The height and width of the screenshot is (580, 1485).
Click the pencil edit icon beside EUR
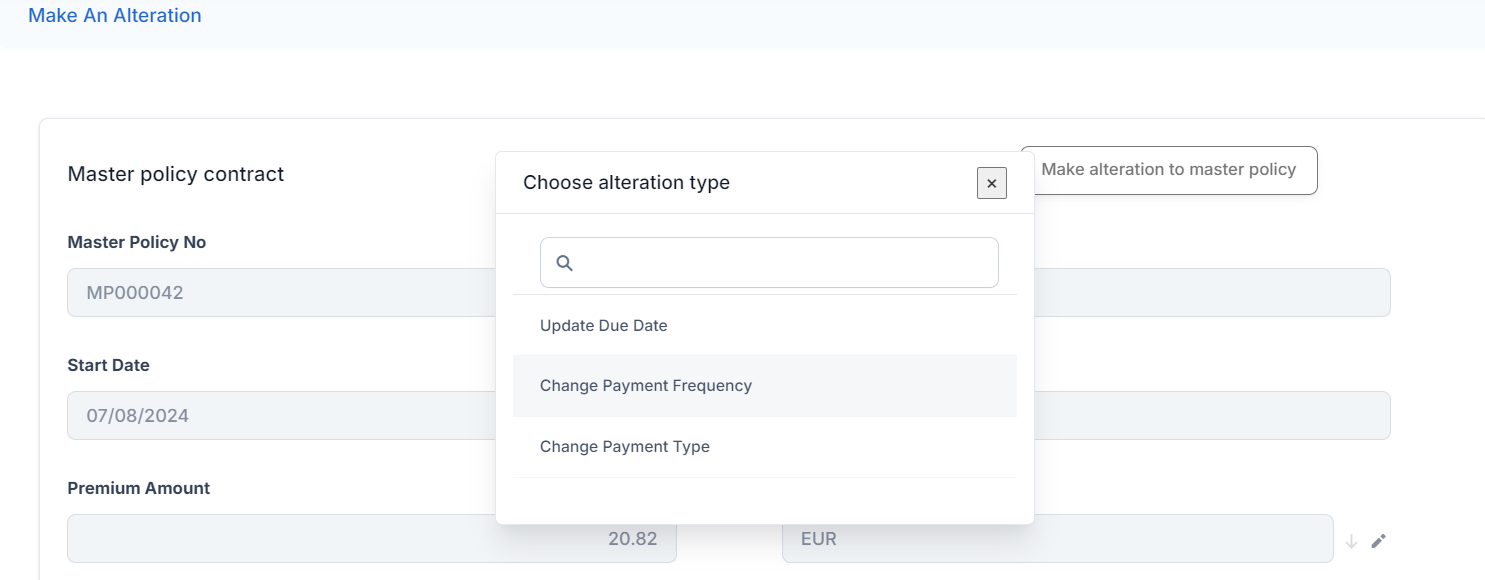[1379, 541]
